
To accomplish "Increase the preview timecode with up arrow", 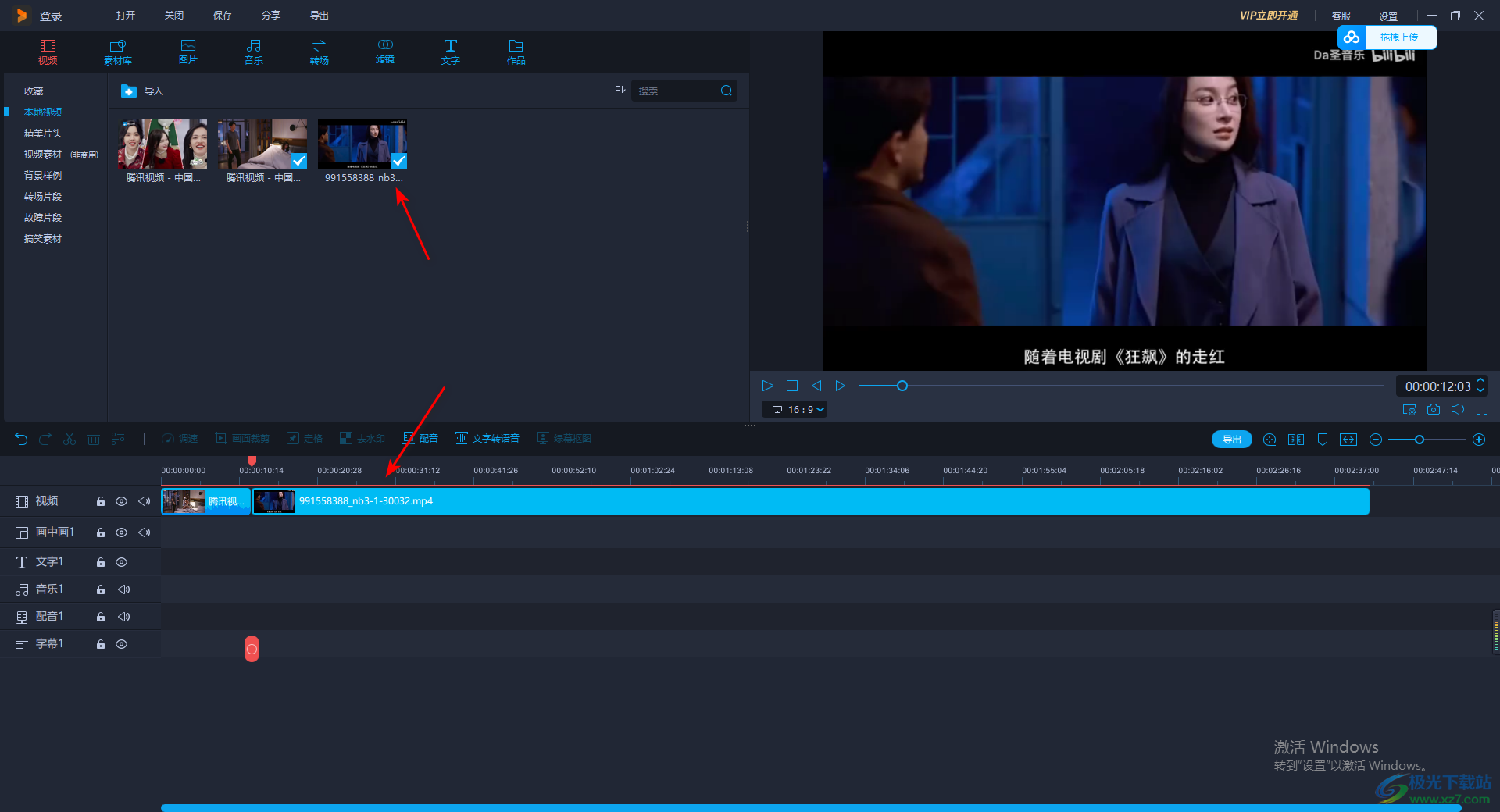I will (x=1480, y=381).
